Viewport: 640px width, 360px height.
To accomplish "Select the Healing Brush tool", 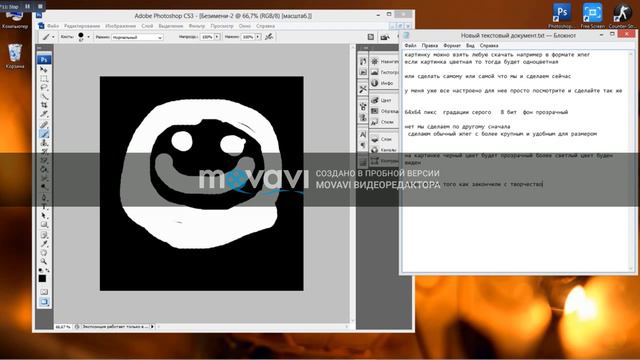I will [x=44, y=124].
